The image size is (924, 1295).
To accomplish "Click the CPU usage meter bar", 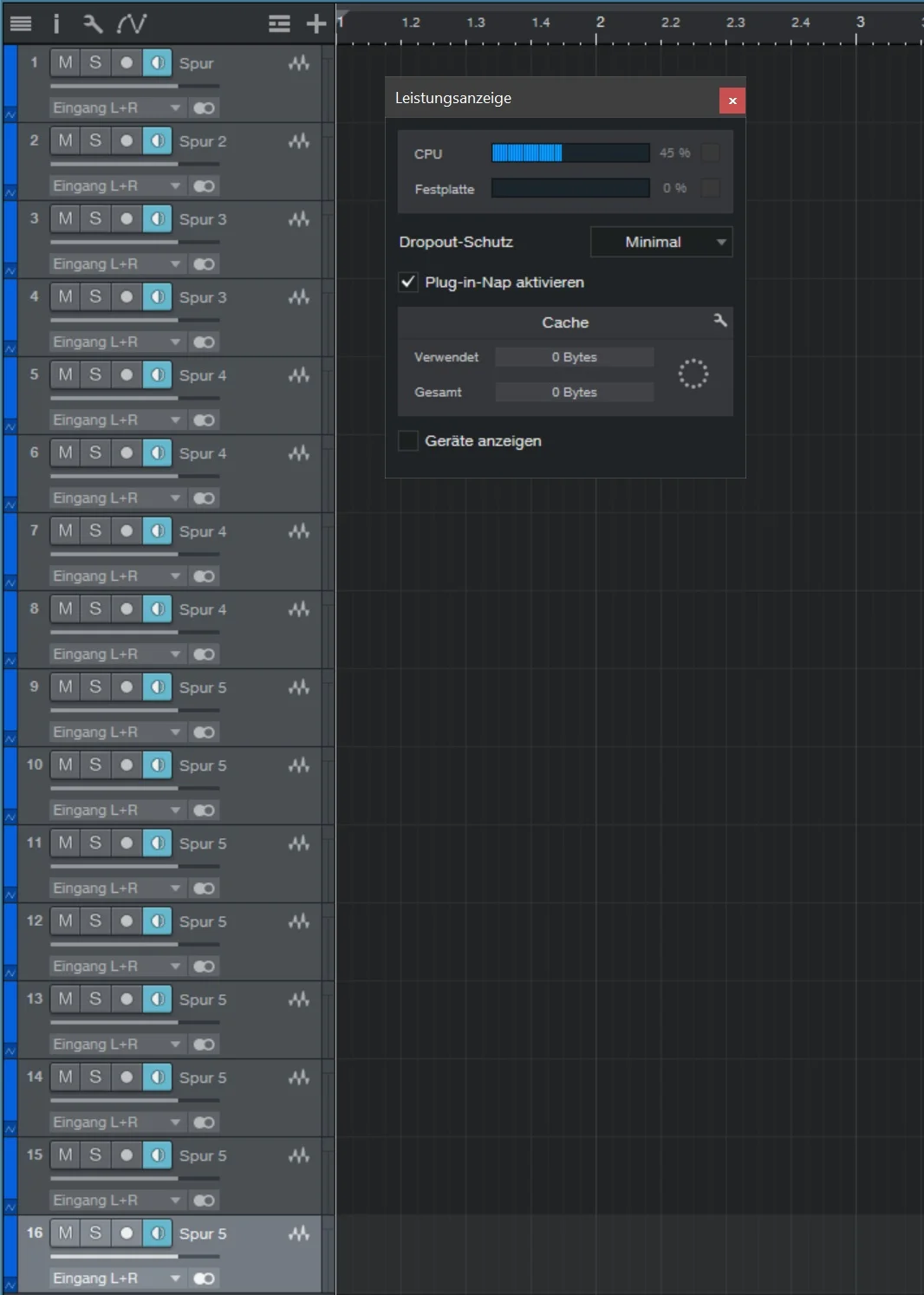I will pyautogui.click(x=570, y=153).
